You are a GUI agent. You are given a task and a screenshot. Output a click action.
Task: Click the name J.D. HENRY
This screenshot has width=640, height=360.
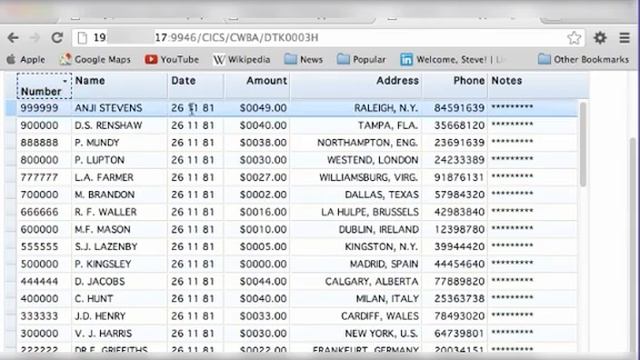tap(100, 316)
